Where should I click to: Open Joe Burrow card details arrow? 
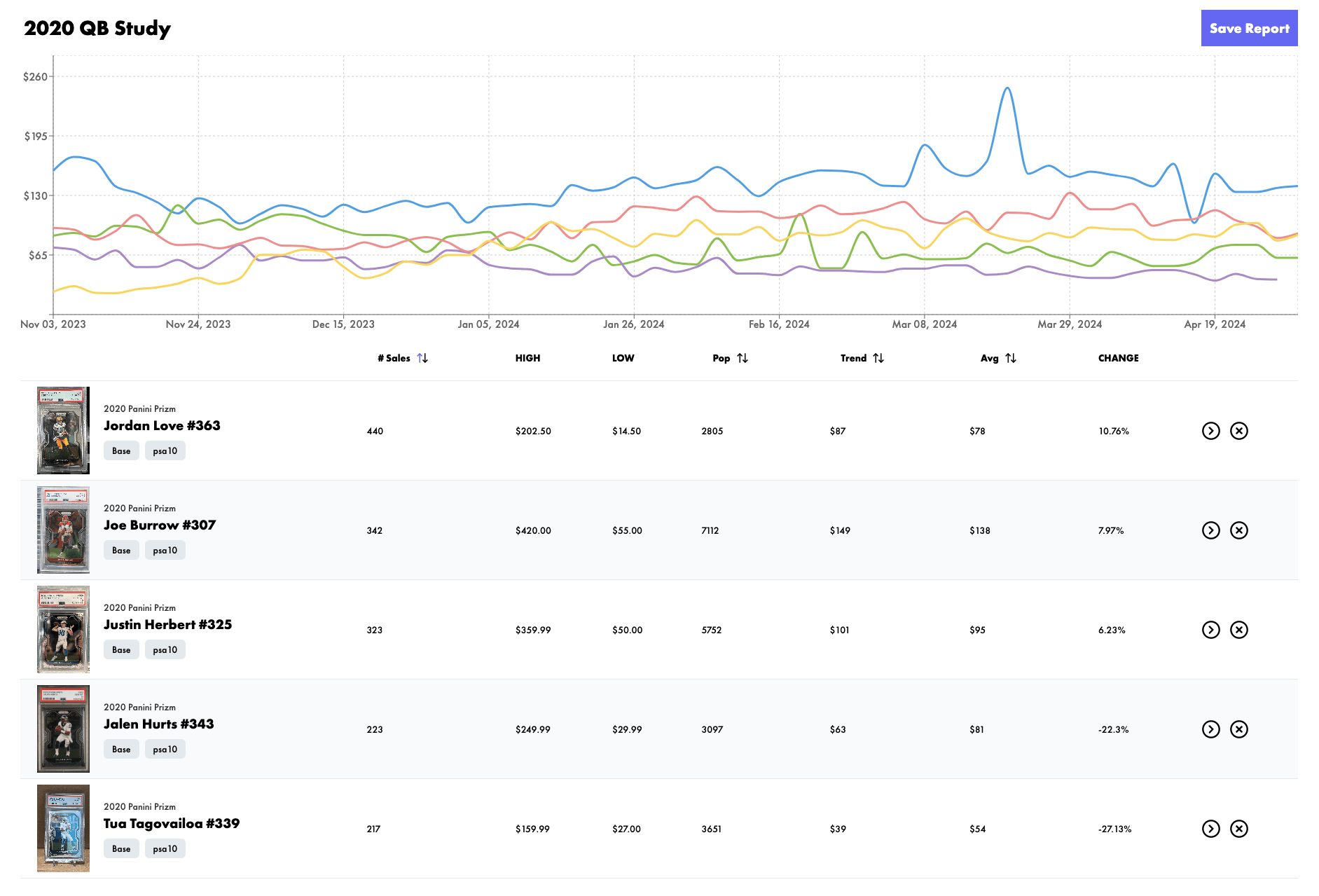coord(1210,530)
